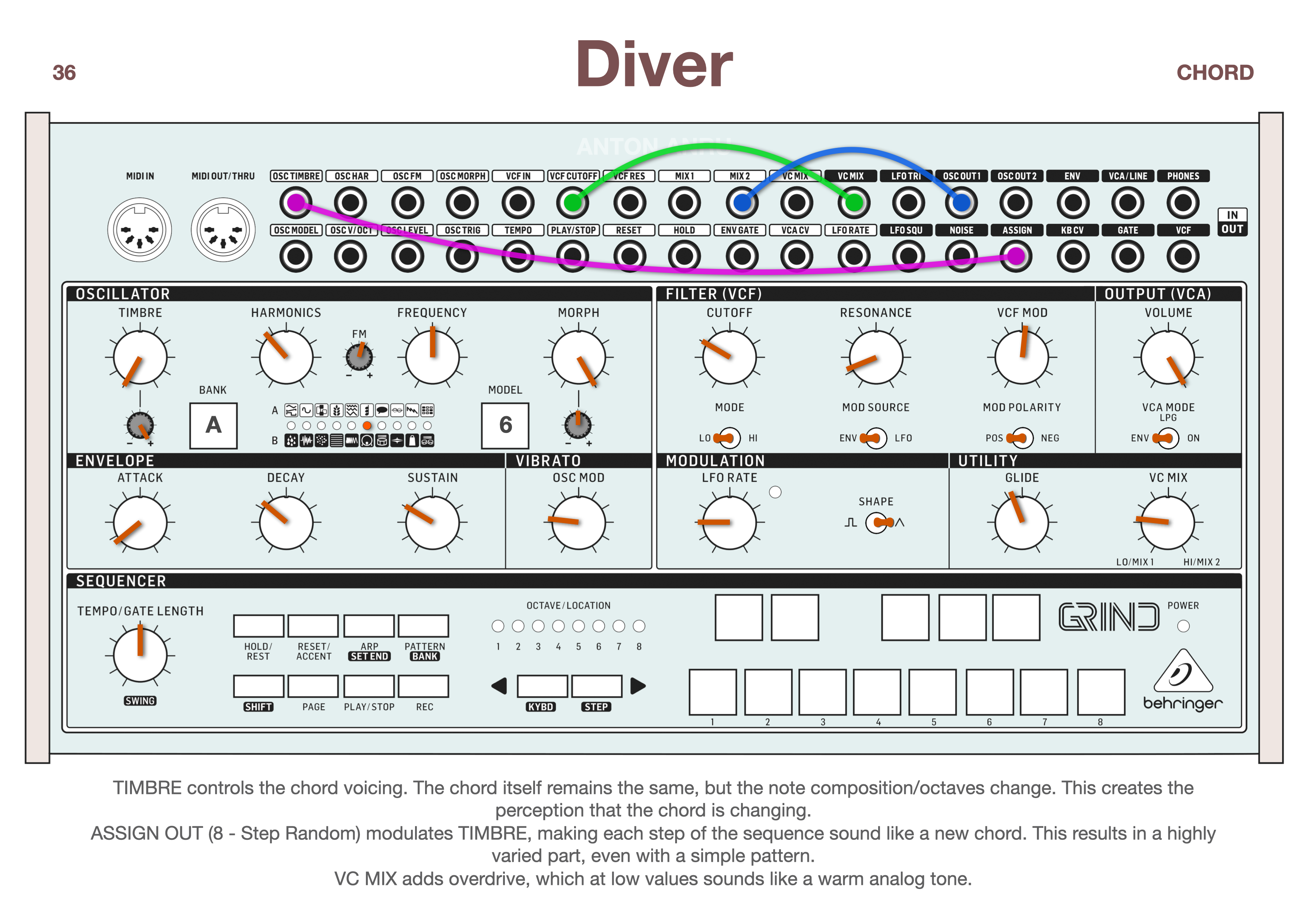Select the bass drum model icon in bank B

[x=367, y=441]
